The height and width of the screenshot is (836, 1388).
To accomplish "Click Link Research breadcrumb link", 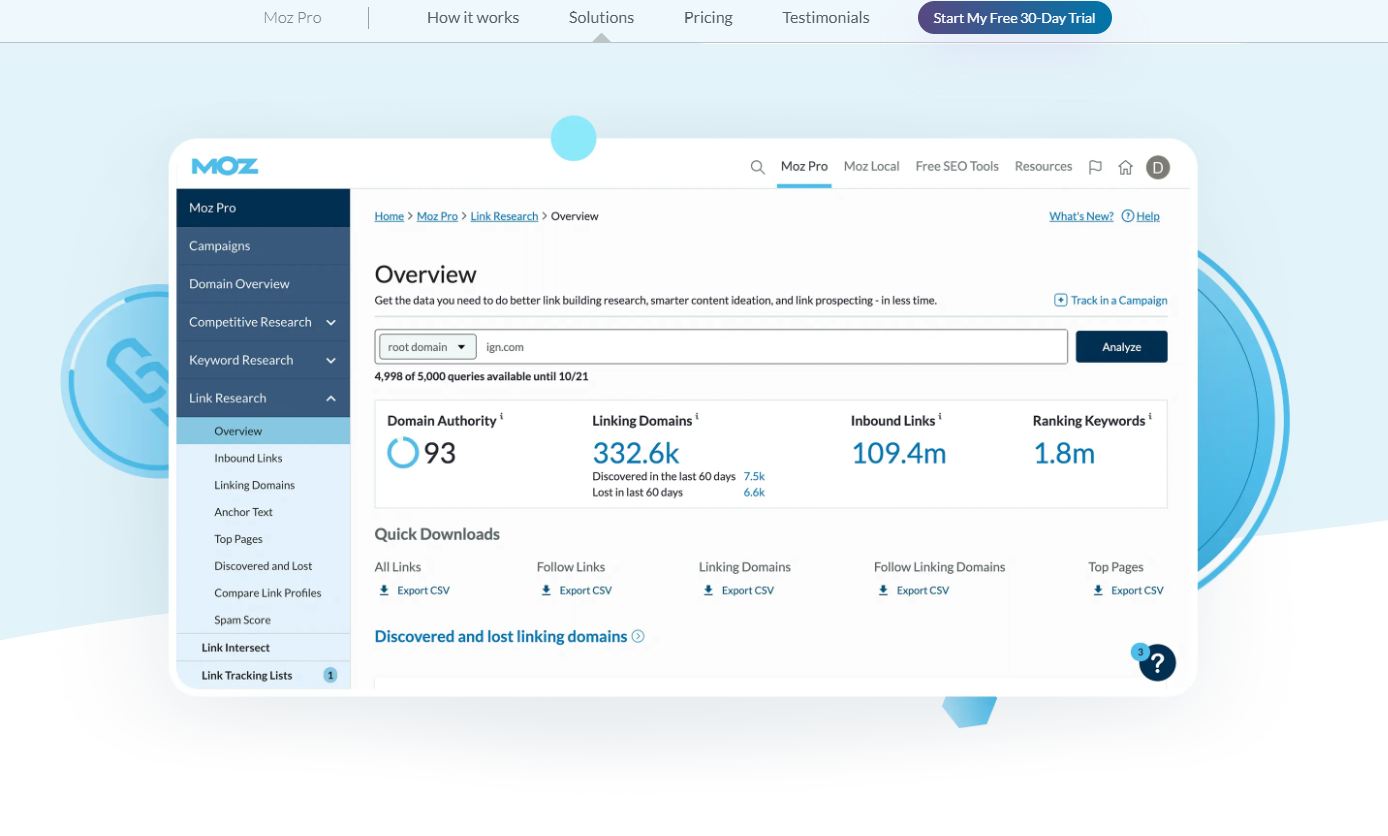I will 504,216.
